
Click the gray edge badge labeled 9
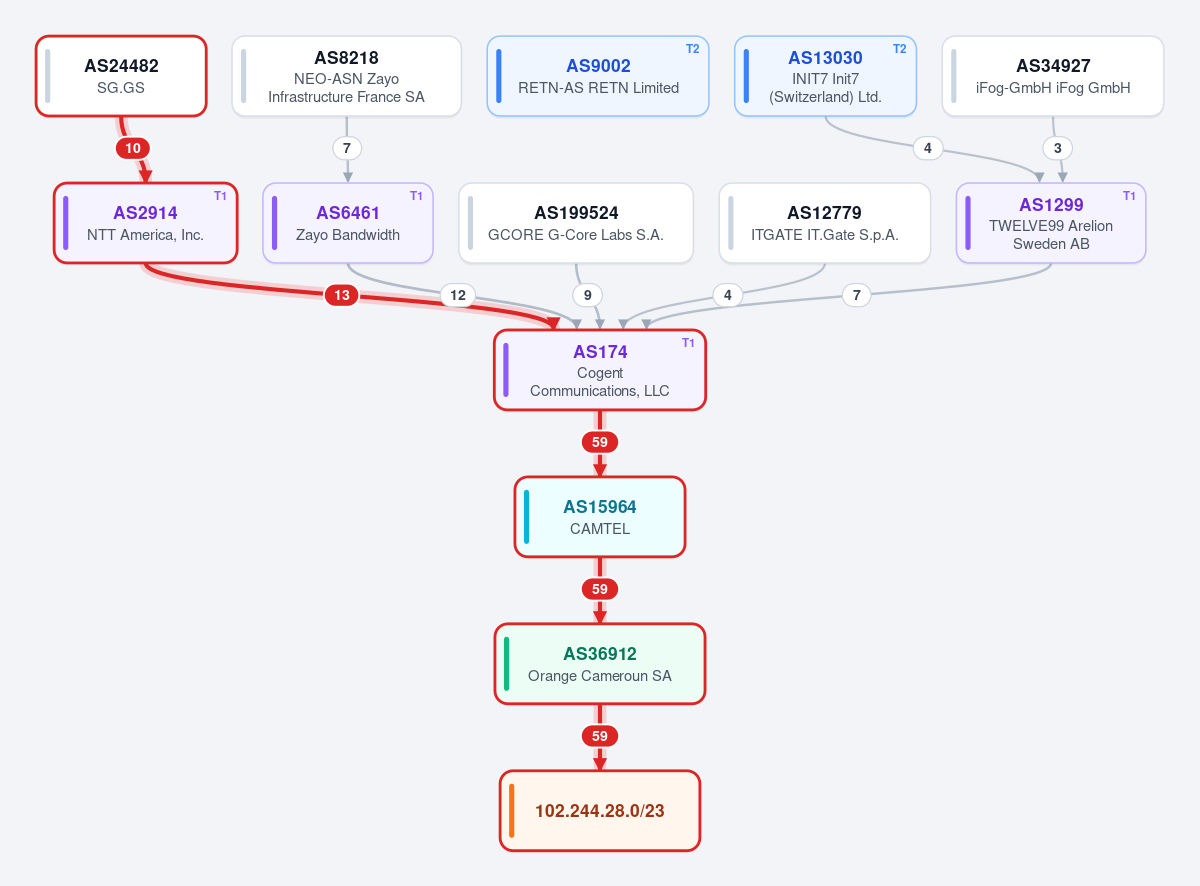[x=587, y=295]
